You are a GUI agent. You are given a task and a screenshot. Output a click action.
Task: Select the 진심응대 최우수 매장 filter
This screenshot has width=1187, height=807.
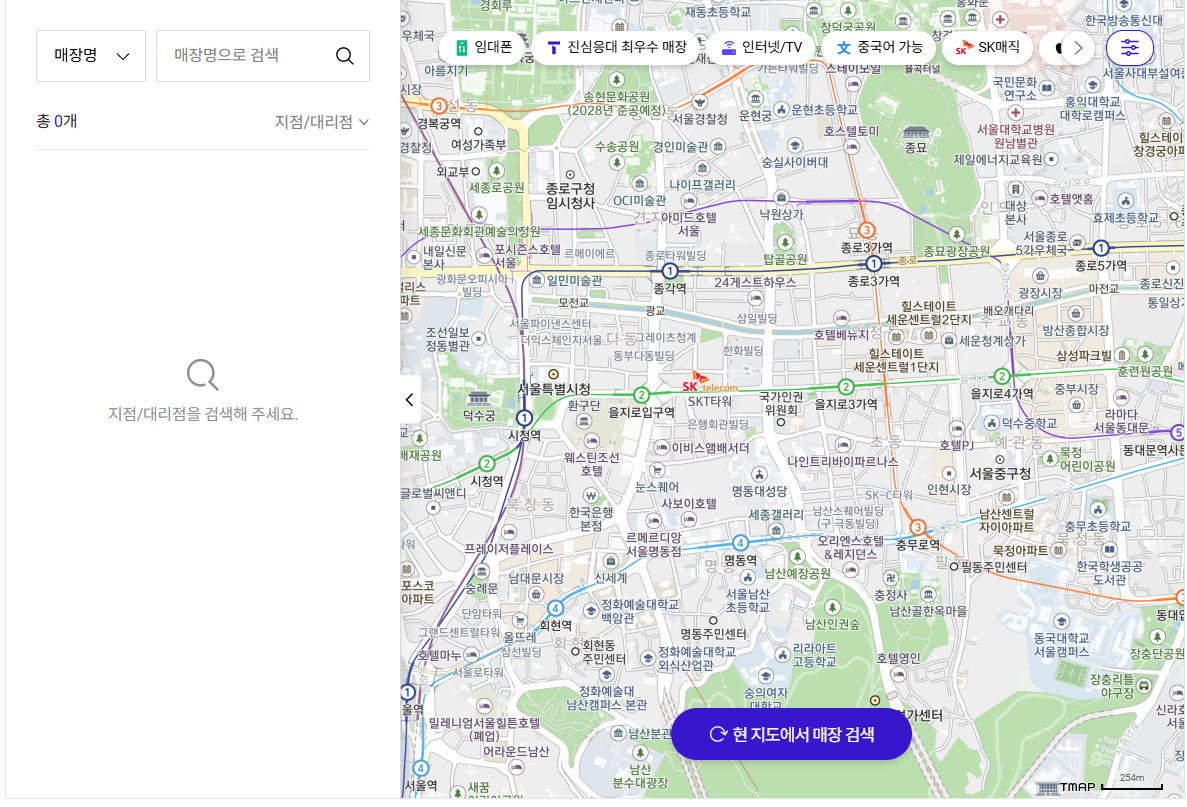point(613,47)
